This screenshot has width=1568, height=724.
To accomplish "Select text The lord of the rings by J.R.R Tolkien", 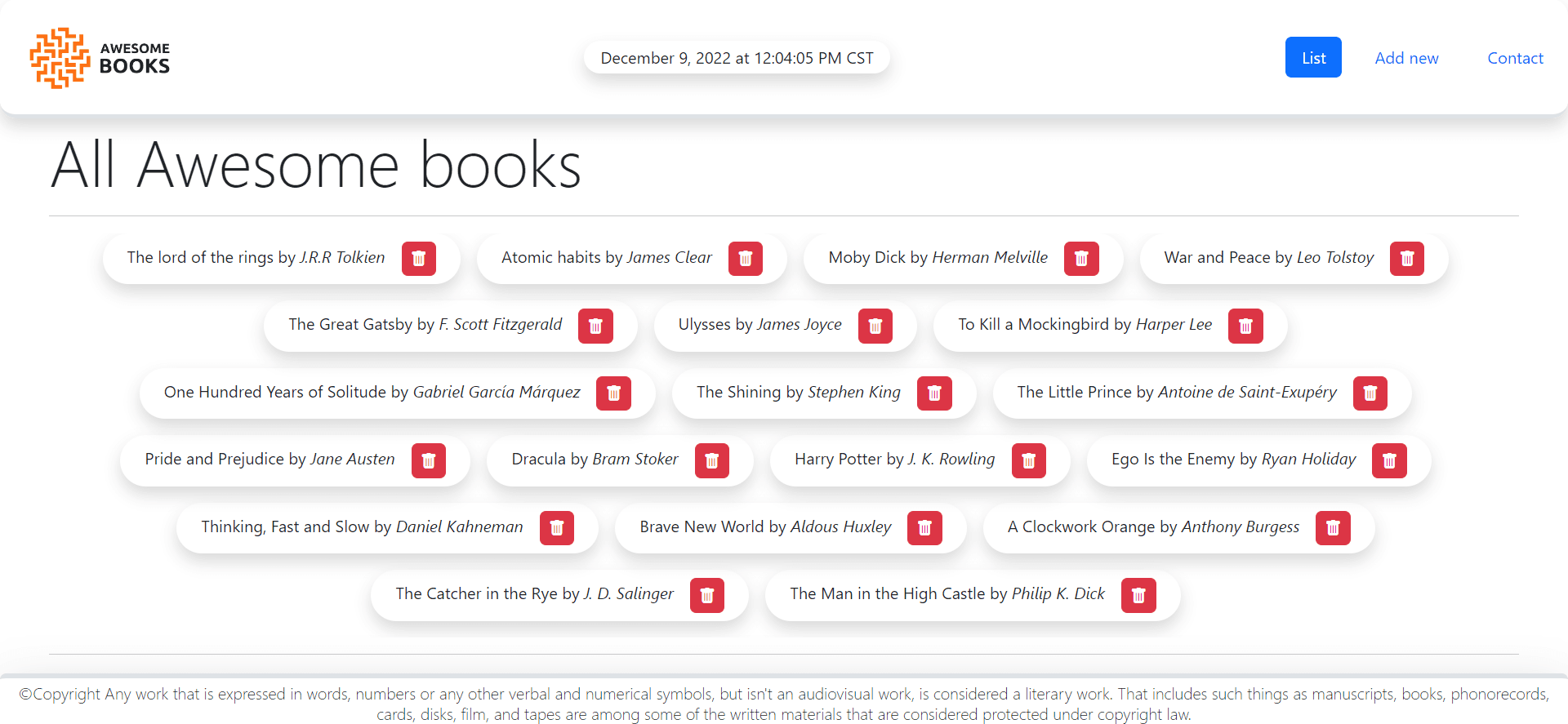I will [256, 257].
